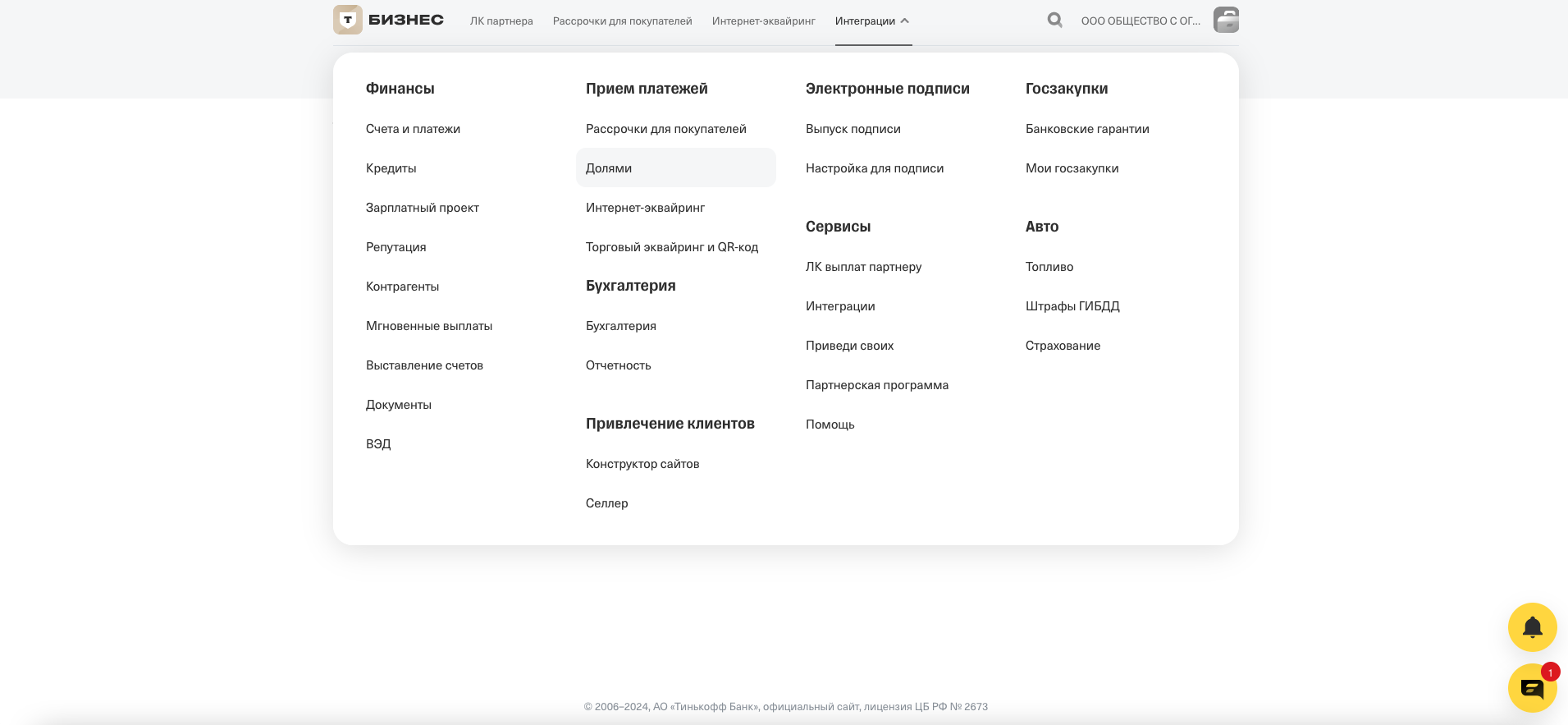
Task: Select the Долями menu entry
Action: pyautogui.click(x=676, y=167)
